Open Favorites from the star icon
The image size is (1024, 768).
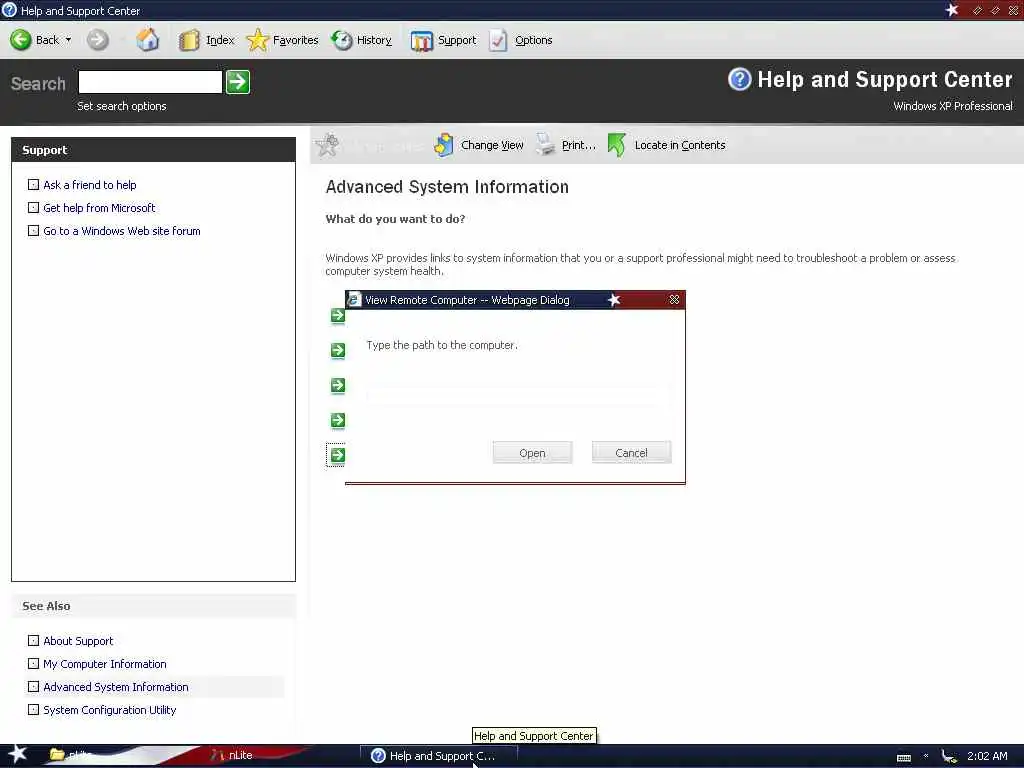click(x=257, y=40)
